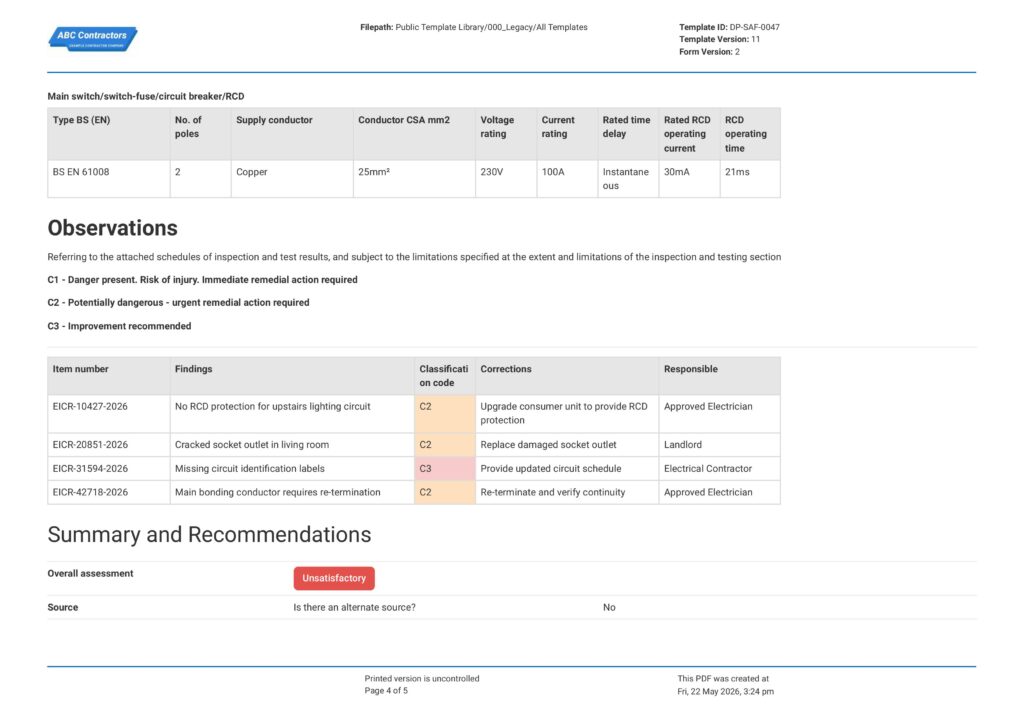
Task: Click the 'Instantaneous' time delay value
Action: coord(626,179)
